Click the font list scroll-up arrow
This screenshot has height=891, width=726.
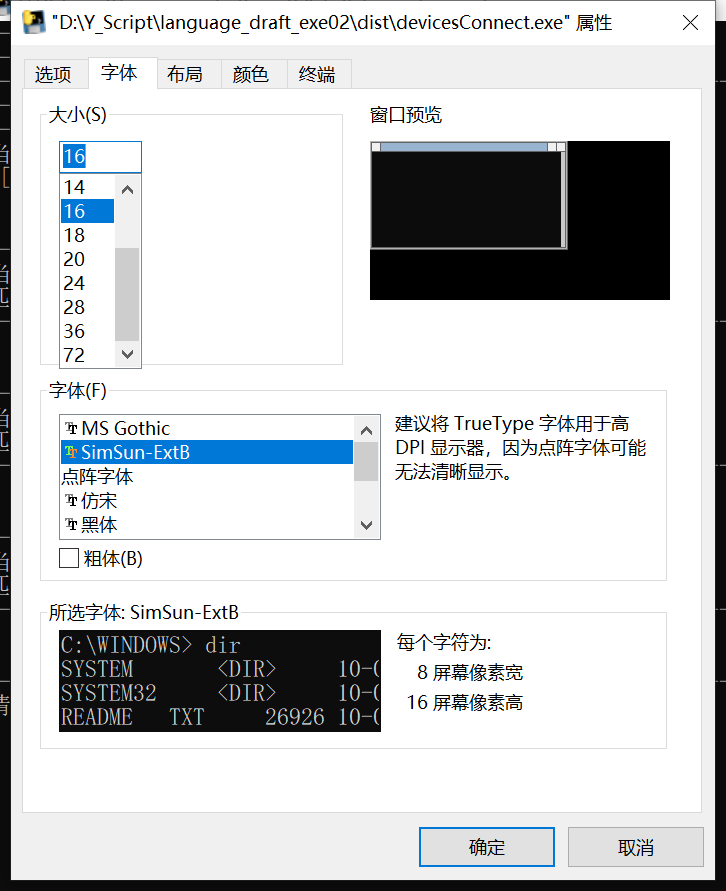pyautogui.click(x=366, y=430)
